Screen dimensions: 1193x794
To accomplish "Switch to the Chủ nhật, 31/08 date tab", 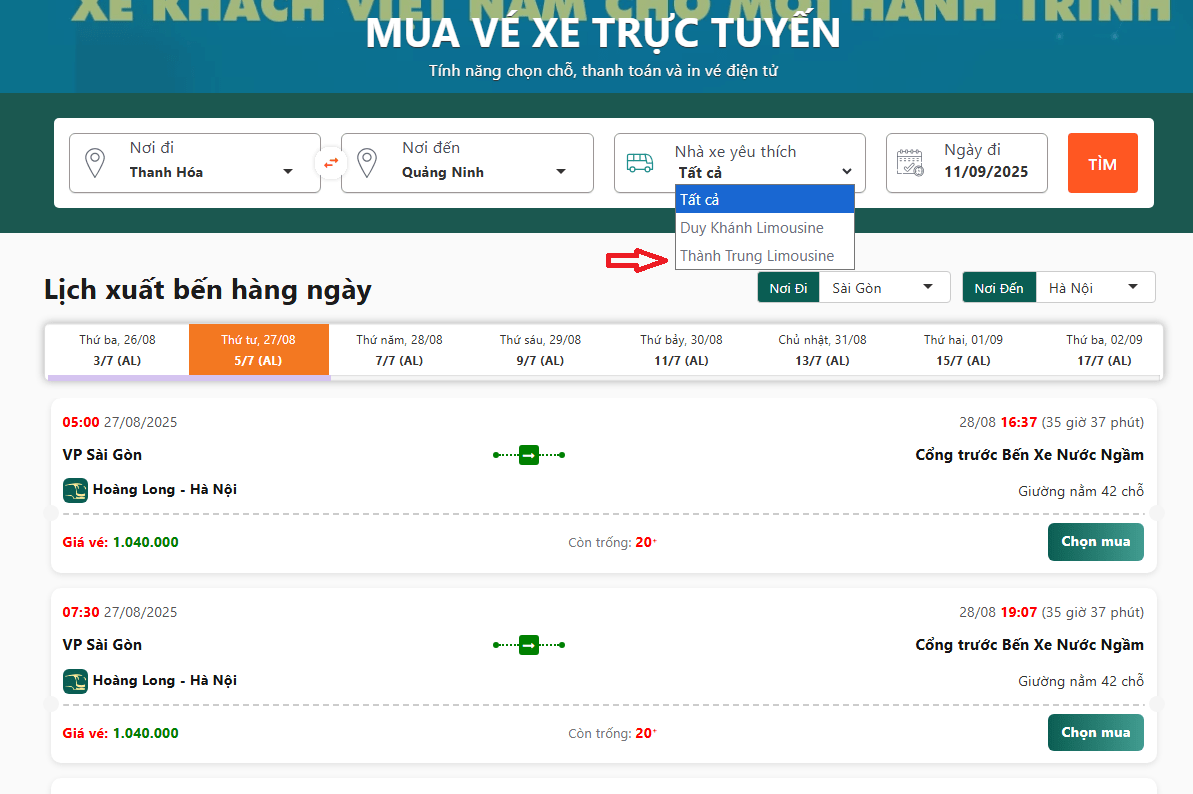I will tap(822, 350).
